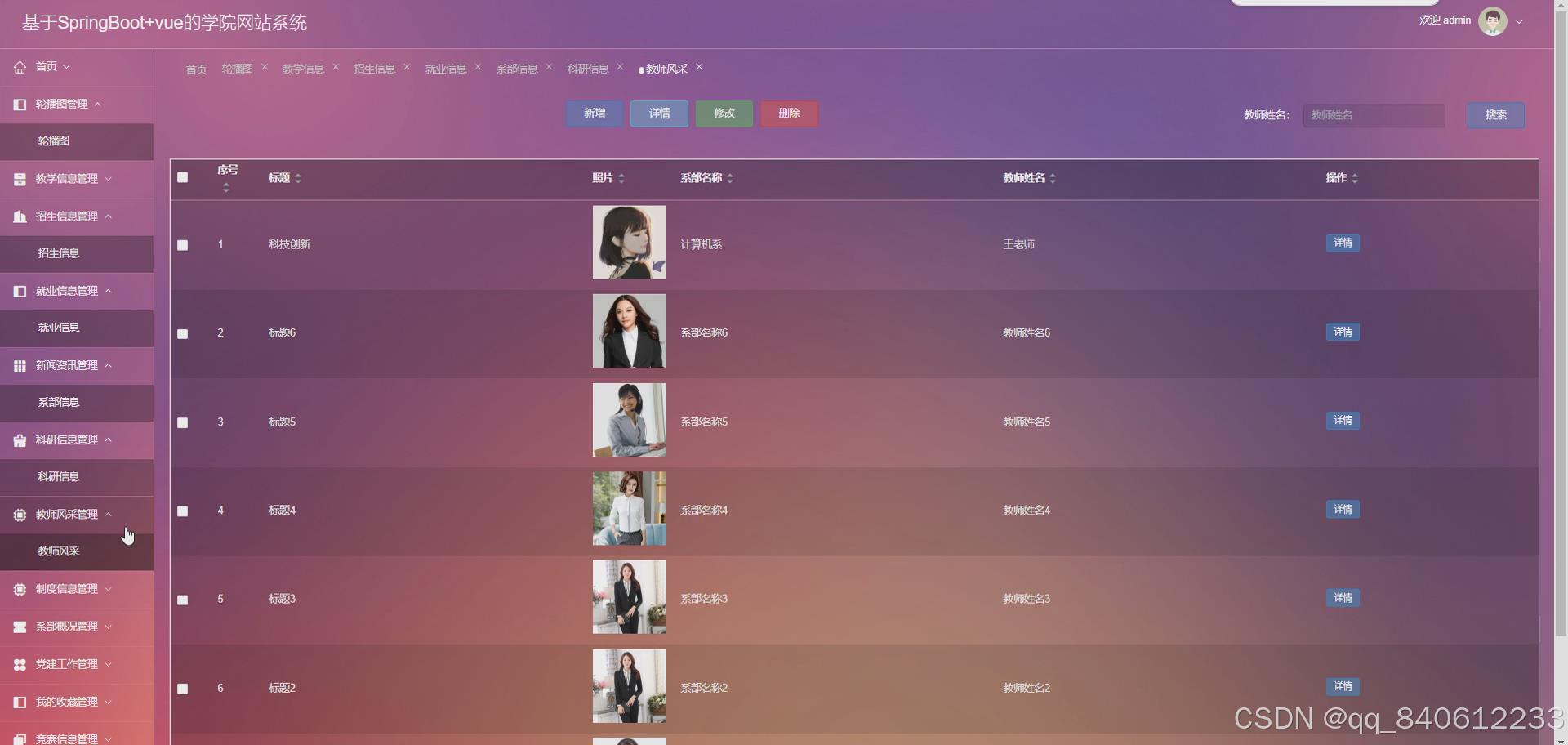Collapse the 新闻资讯管理 menu chevron
This screenshot has height=745, width=1568.
pos(108,366)
